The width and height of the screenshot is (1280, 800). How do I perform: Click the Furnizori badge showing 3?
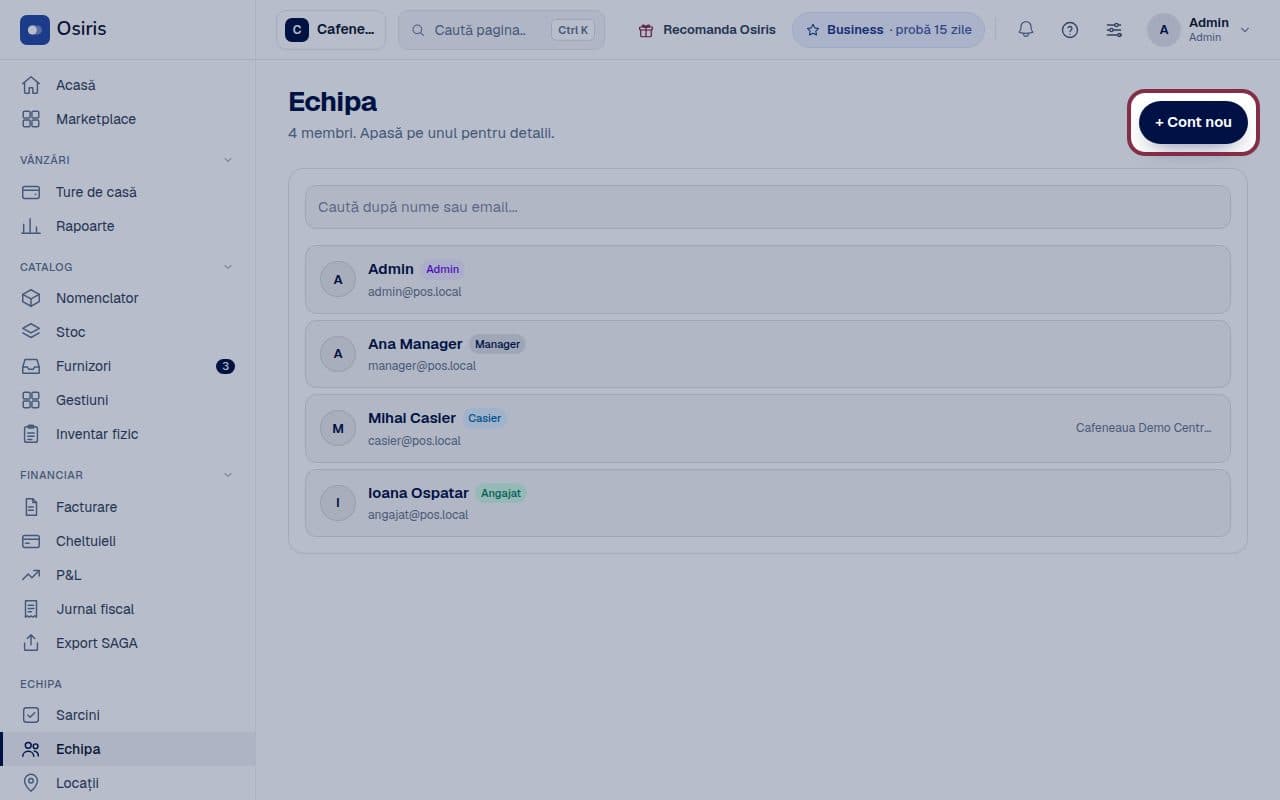225,366
